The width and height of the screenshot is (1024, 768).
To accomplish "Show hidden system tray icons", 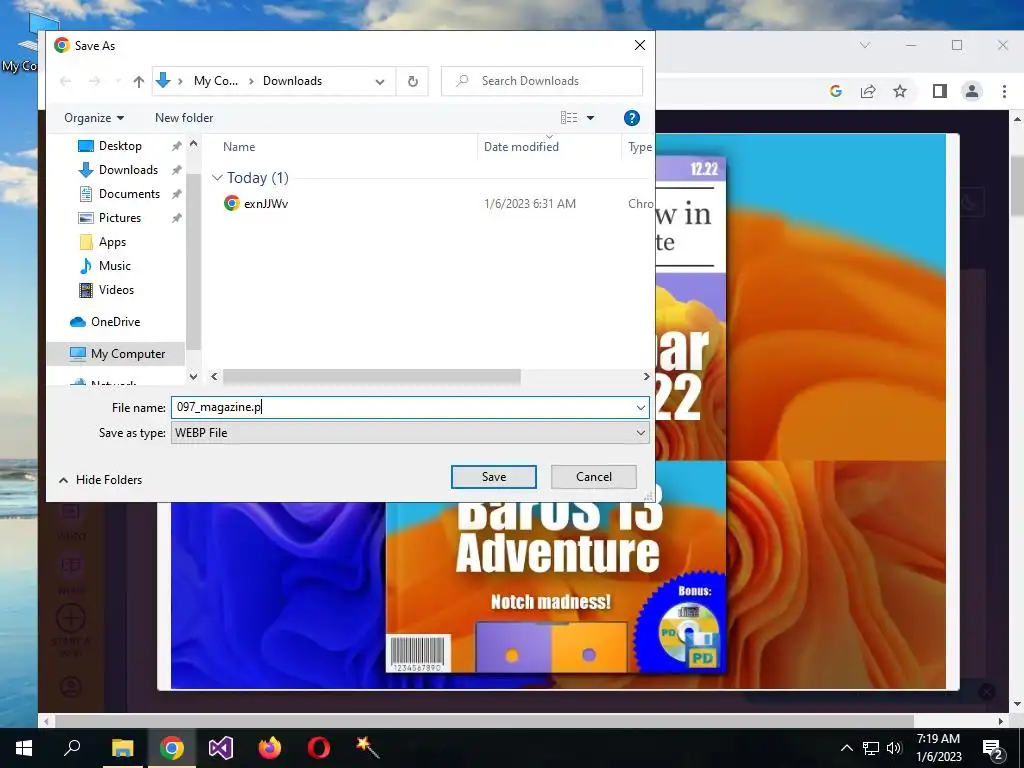I will 846,748.
